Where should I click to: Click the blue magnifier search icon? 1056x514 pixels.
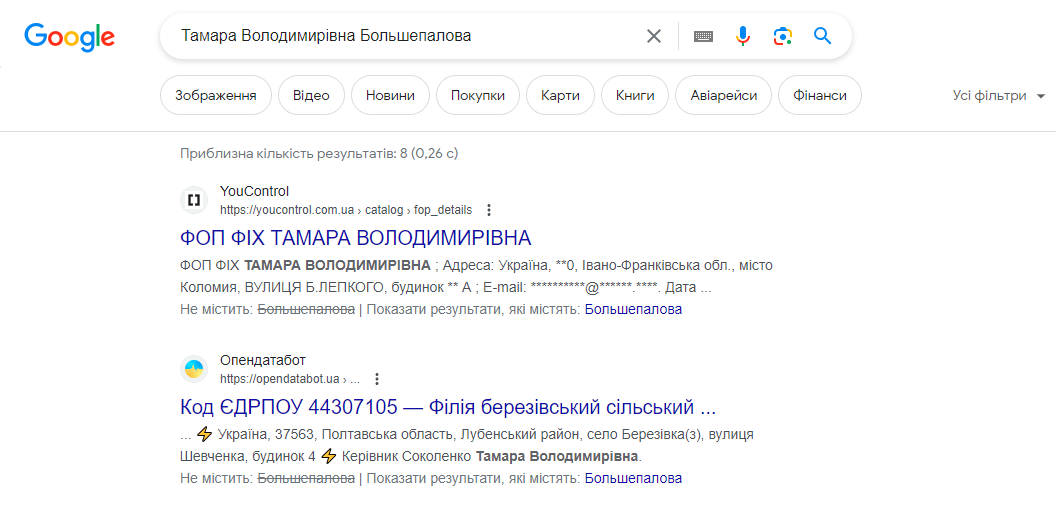point(822,36)
